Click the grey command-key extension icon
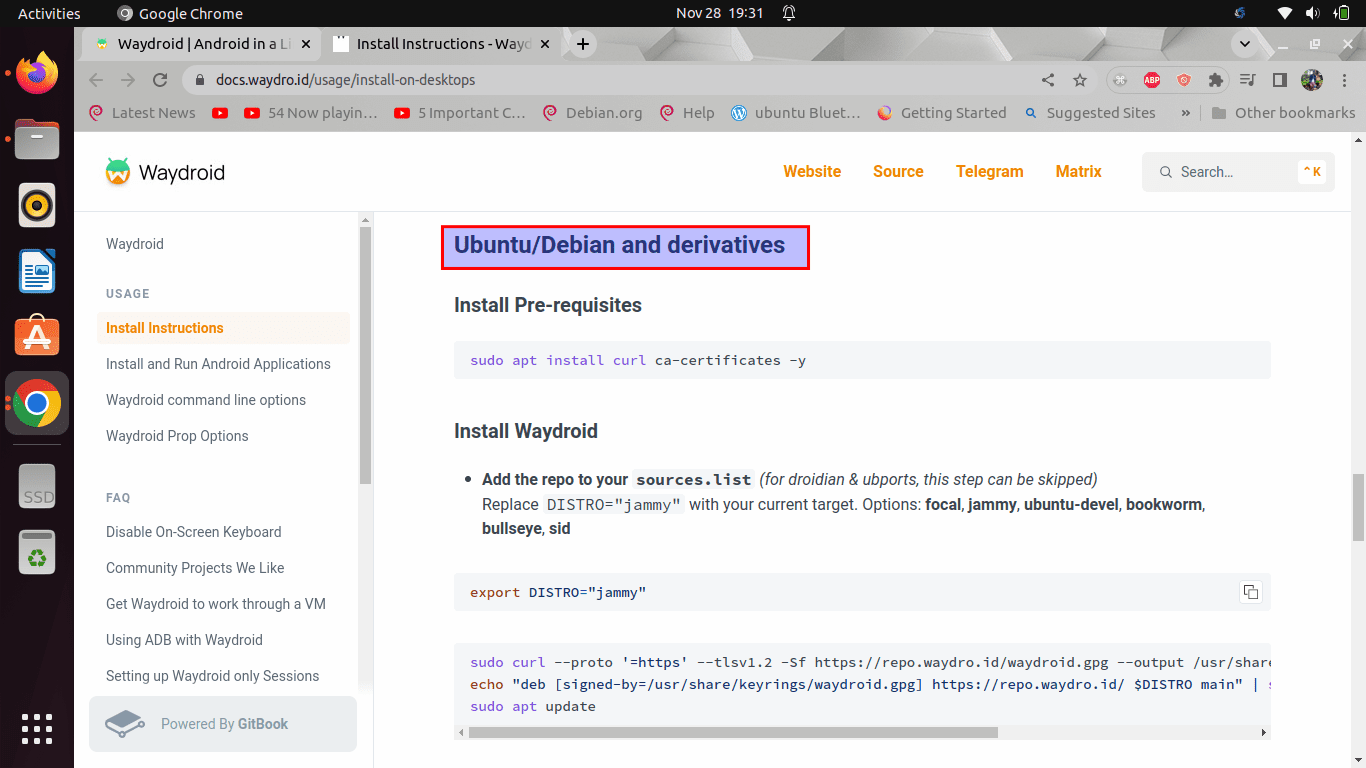 click(1121, 80)
